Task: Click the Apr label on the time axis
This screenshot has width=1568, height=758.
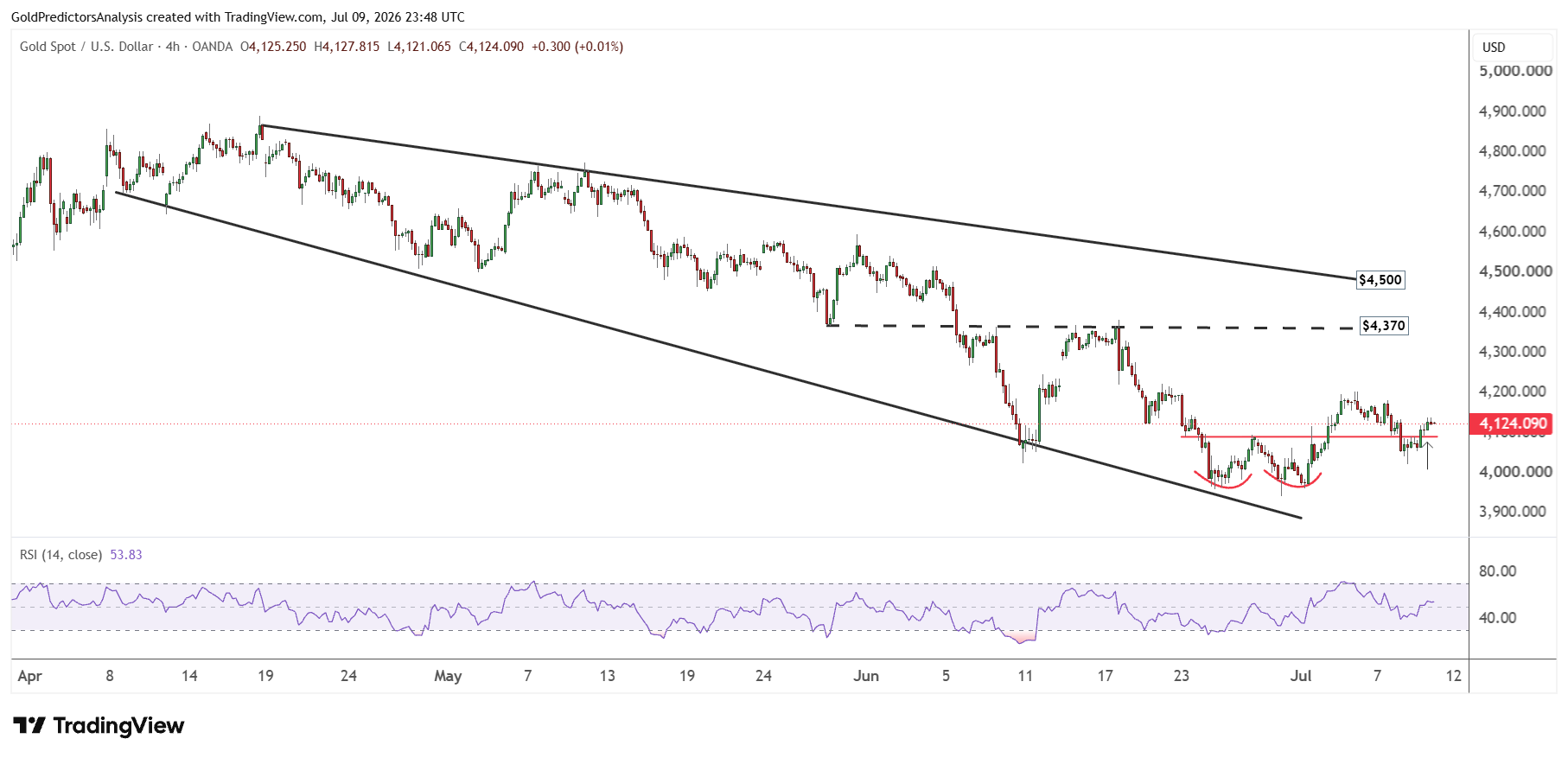Action: pyautogui.click(x=29, y=676)
